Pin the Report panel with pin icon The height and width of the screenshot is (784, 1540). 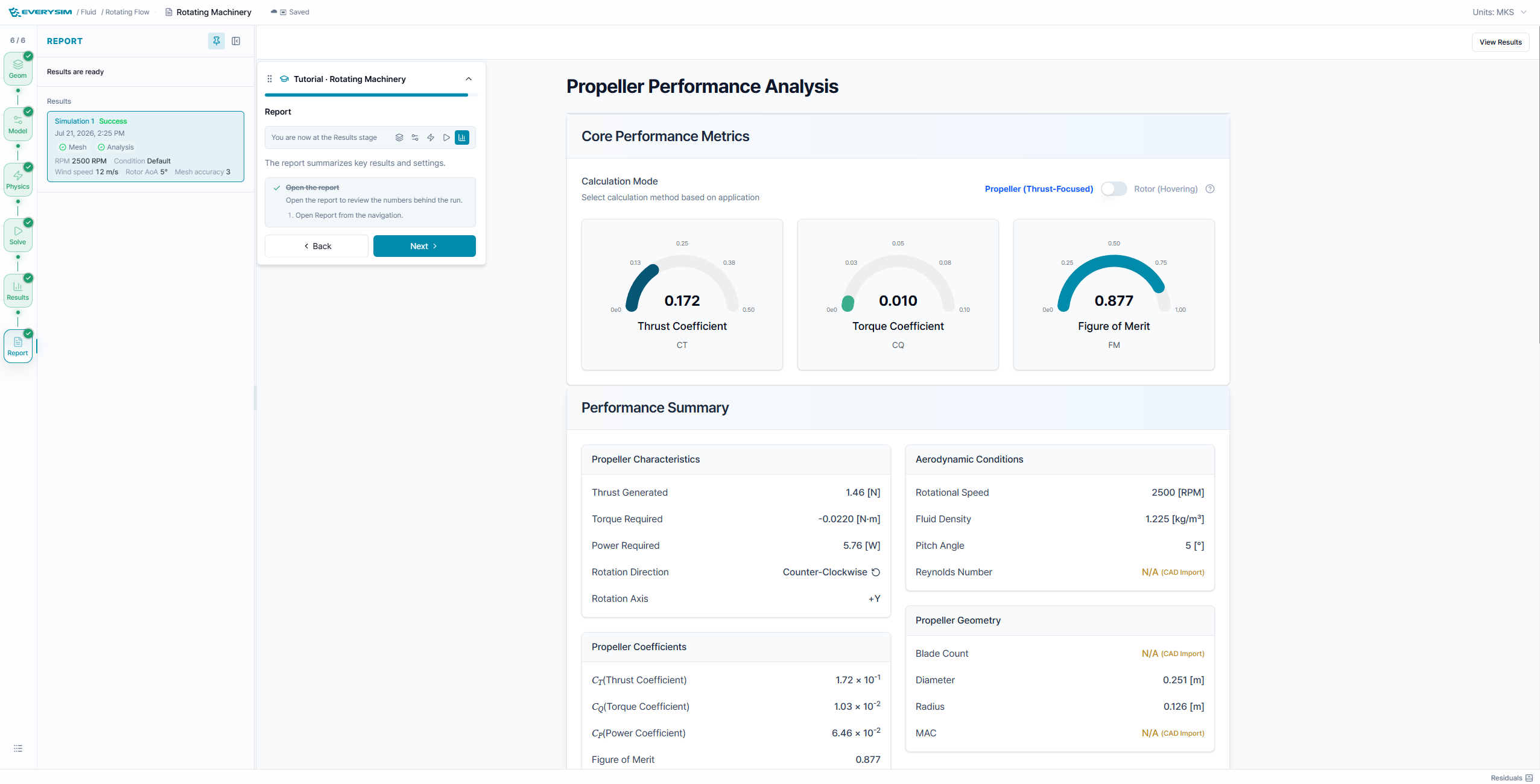(216, 41)
